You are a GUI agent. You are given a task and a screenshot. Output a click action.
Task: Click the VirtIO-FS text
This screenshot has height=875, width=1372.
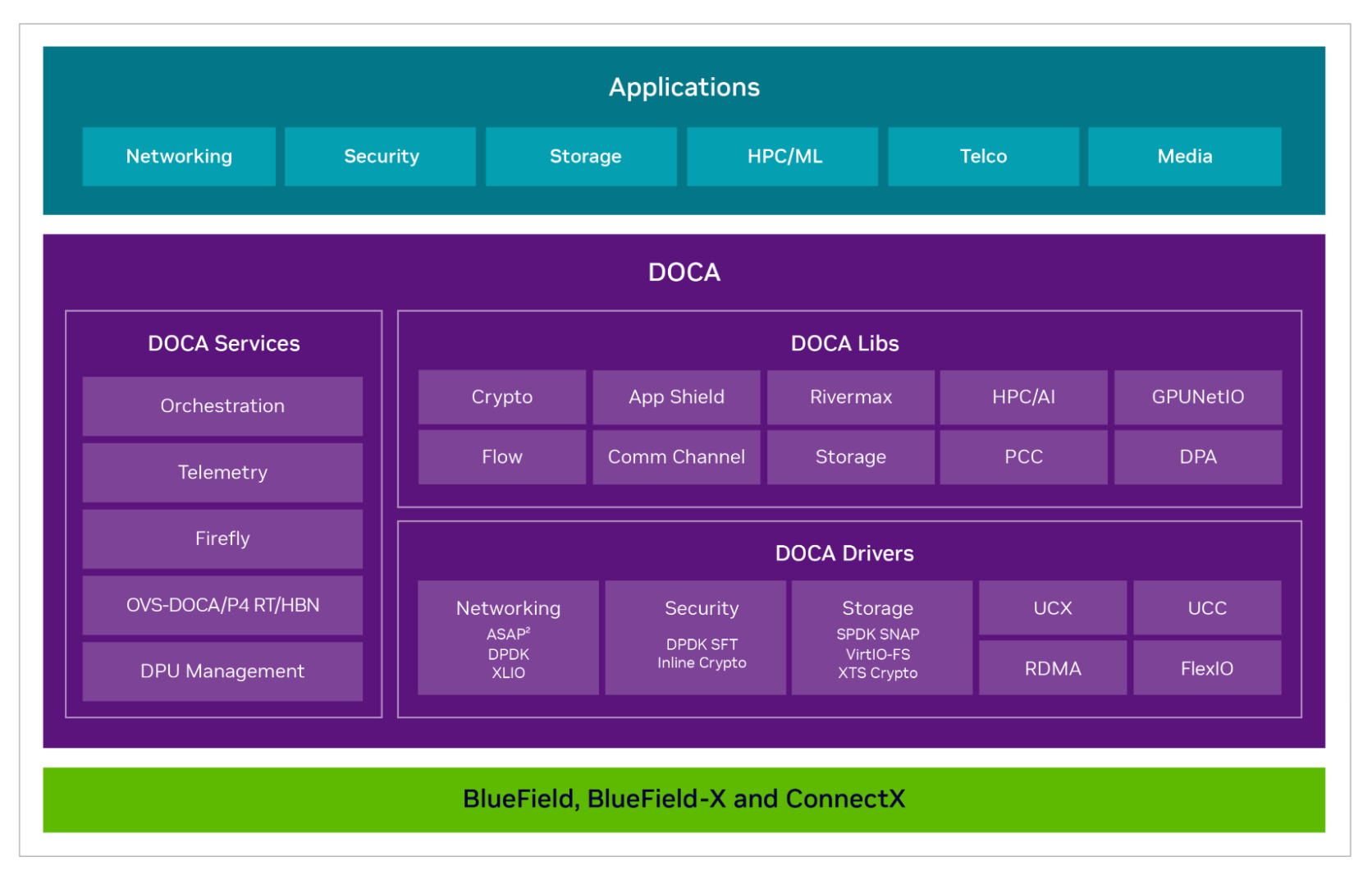point(877,654)
